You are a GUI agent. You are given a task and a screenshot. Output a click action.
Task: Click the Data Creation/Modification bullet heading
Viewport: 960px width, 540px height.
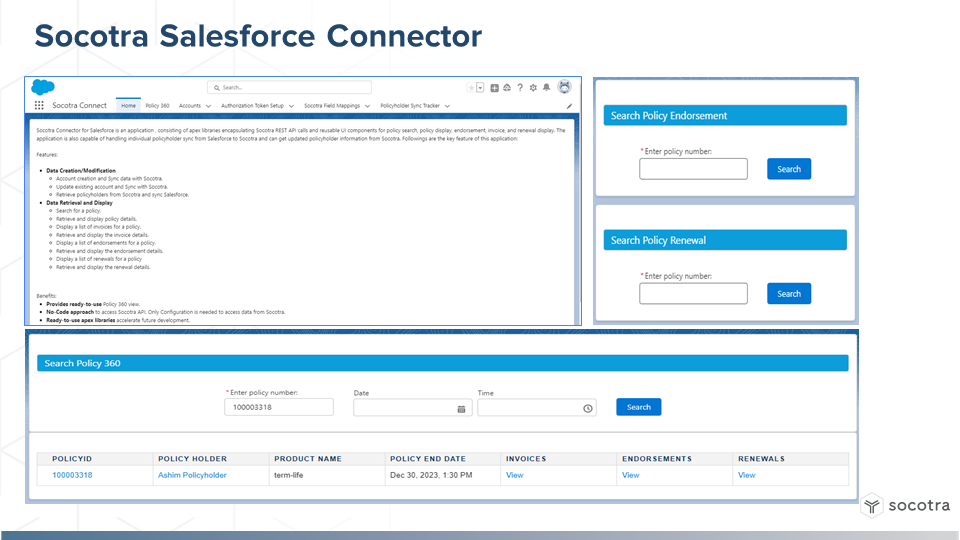[x=81, y=171]
